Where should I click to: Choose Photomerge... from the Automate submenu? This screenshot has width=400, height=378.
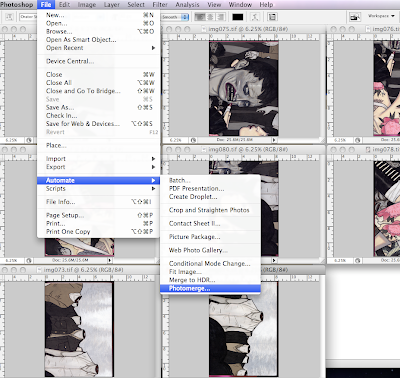click(210, 289)
